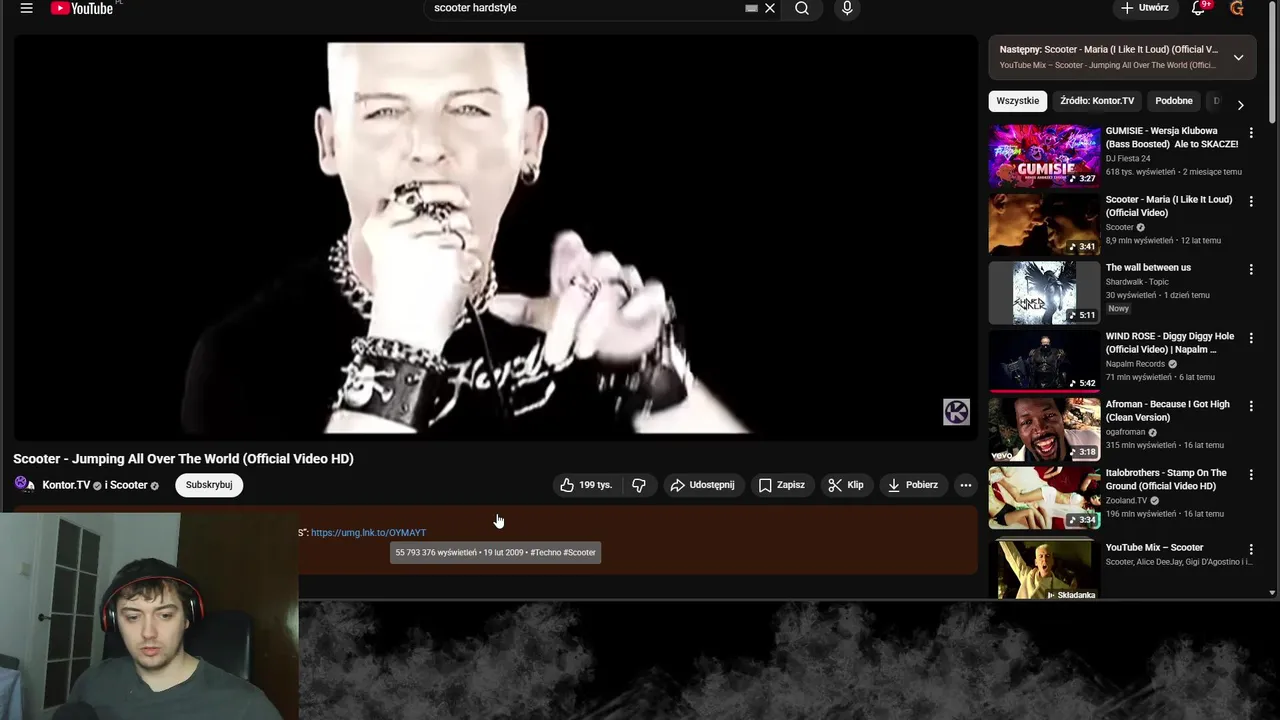Open umg.lnk.to/OYMAYT link
1280x720 pixels.
368,533
